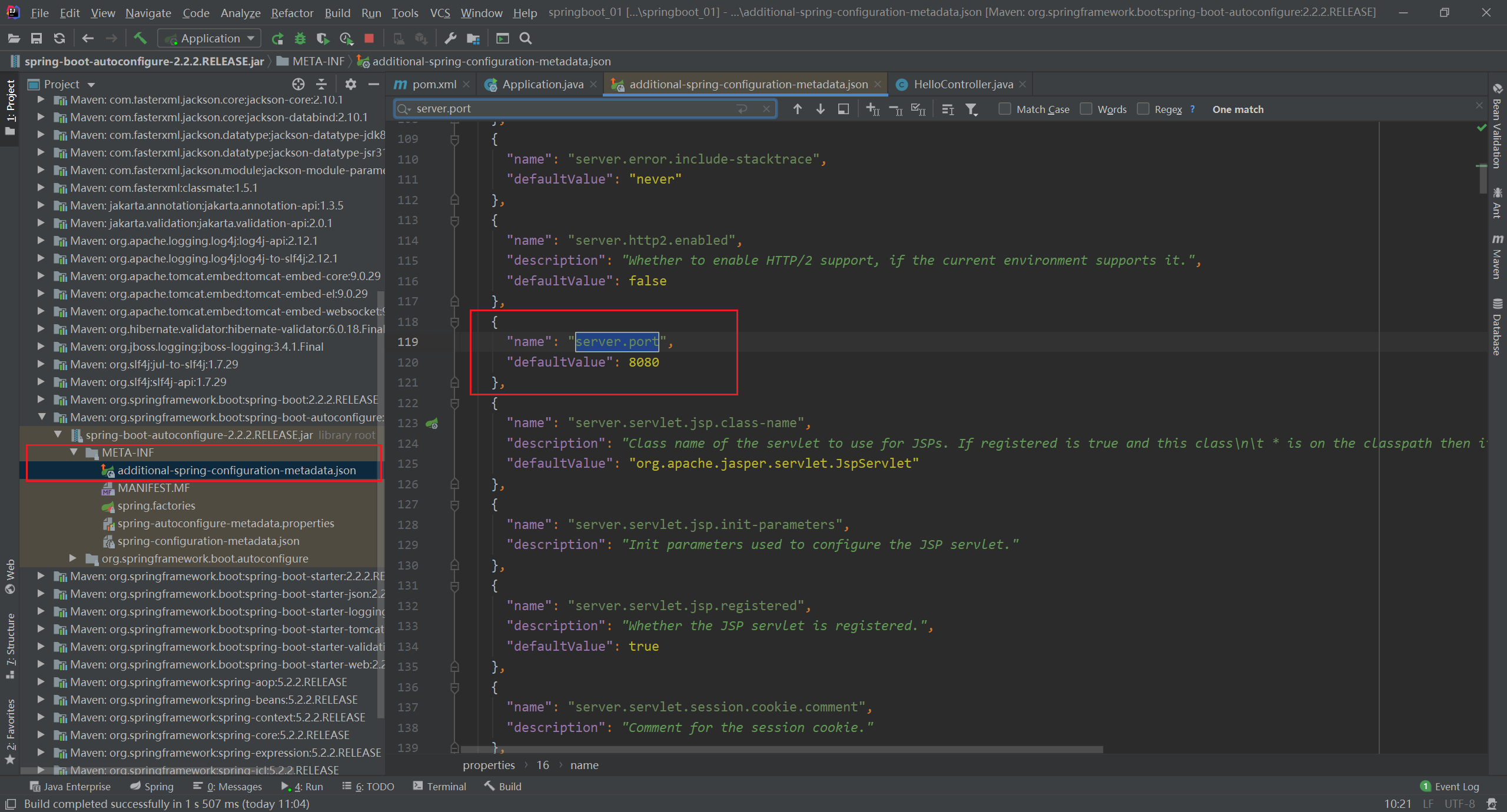The image size is (1507, 812).
Task: Close the additional-spring-configuration-metadata.json tab
Action: [x=878, y=84]
